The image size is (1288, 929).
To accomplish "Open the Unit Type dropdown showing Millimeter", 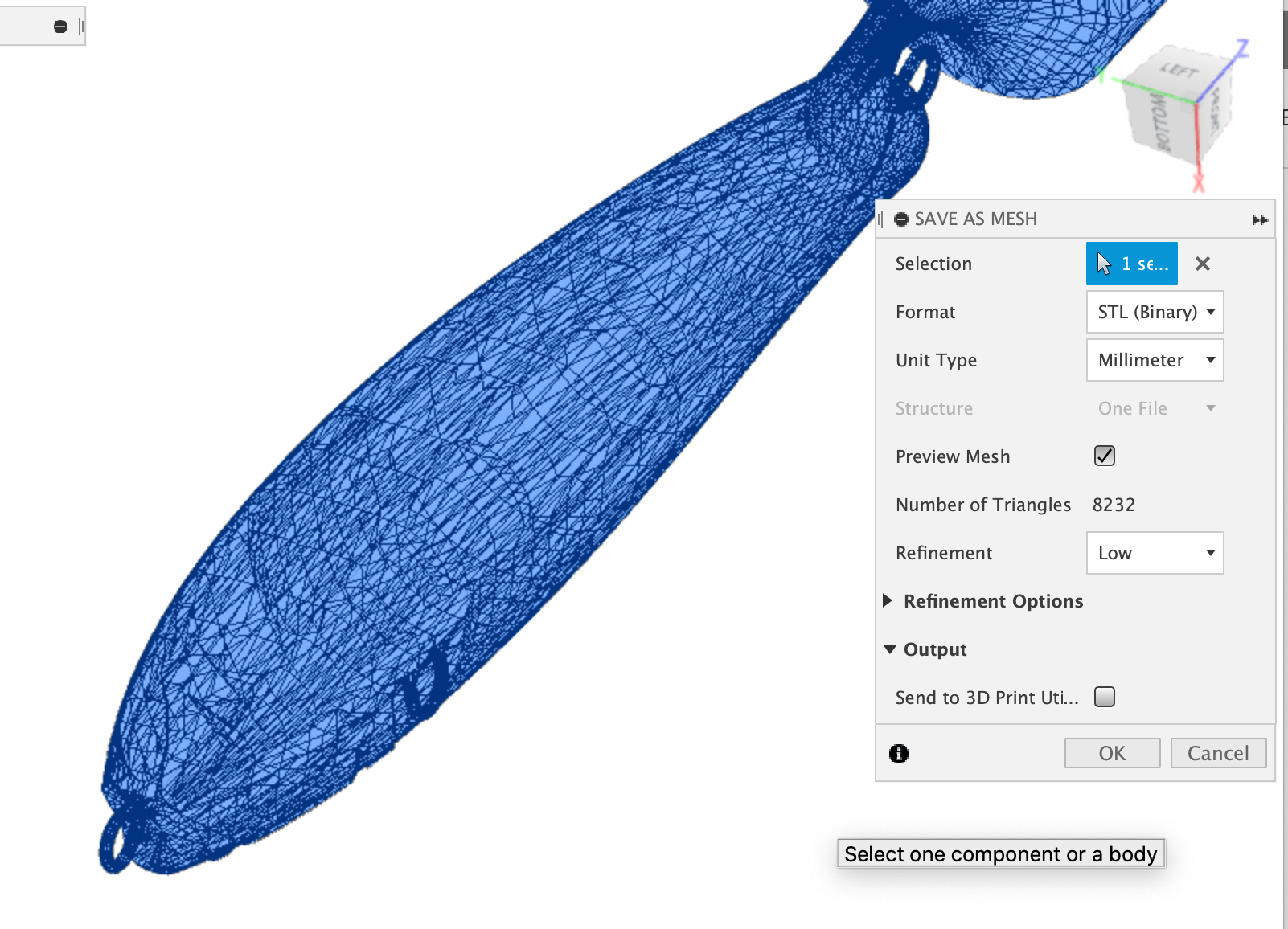I will [x=1155, y=360].
